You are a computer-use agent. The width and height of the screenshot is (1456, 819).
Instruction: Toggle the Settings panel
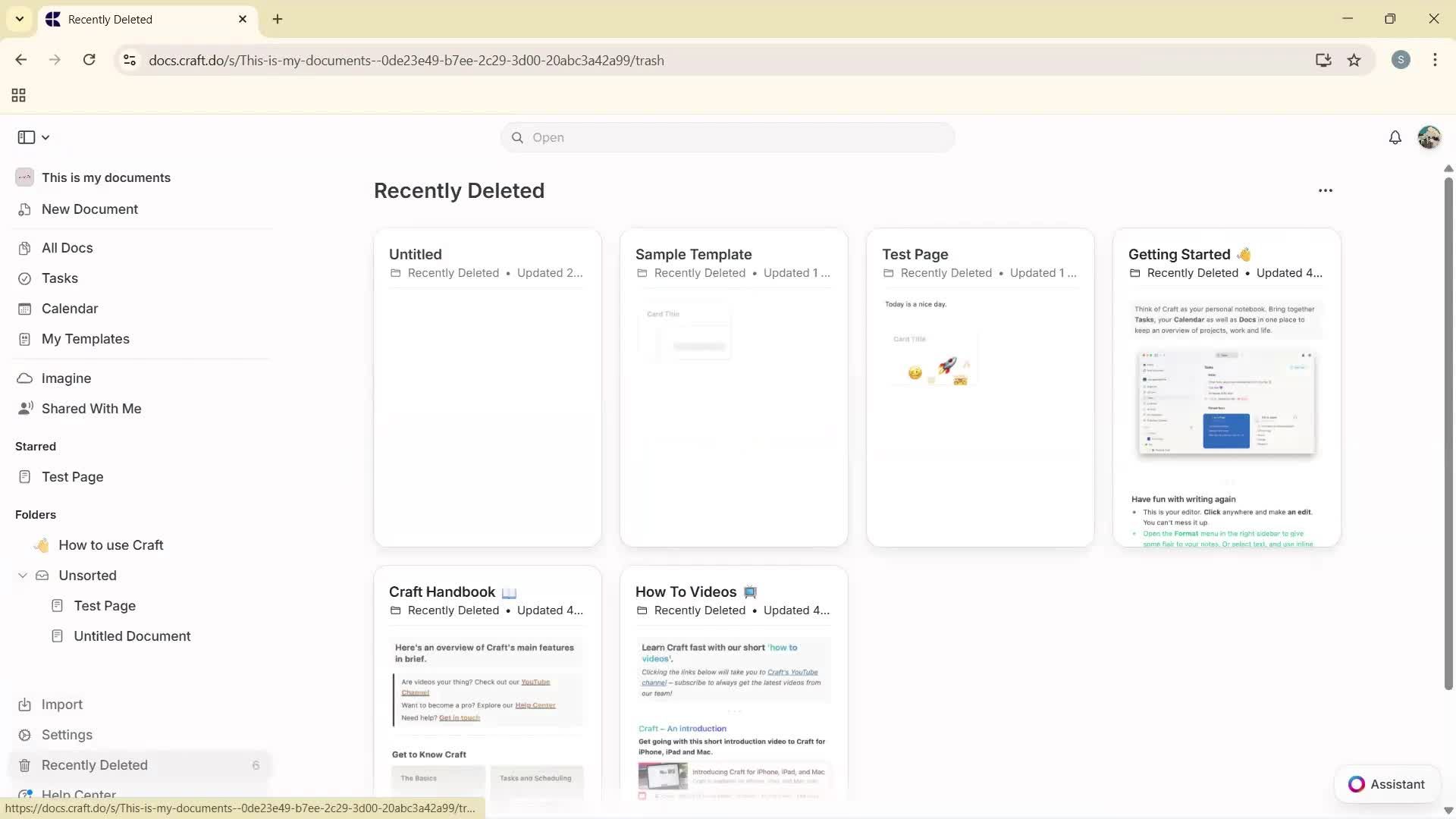(x=67, y=734)
